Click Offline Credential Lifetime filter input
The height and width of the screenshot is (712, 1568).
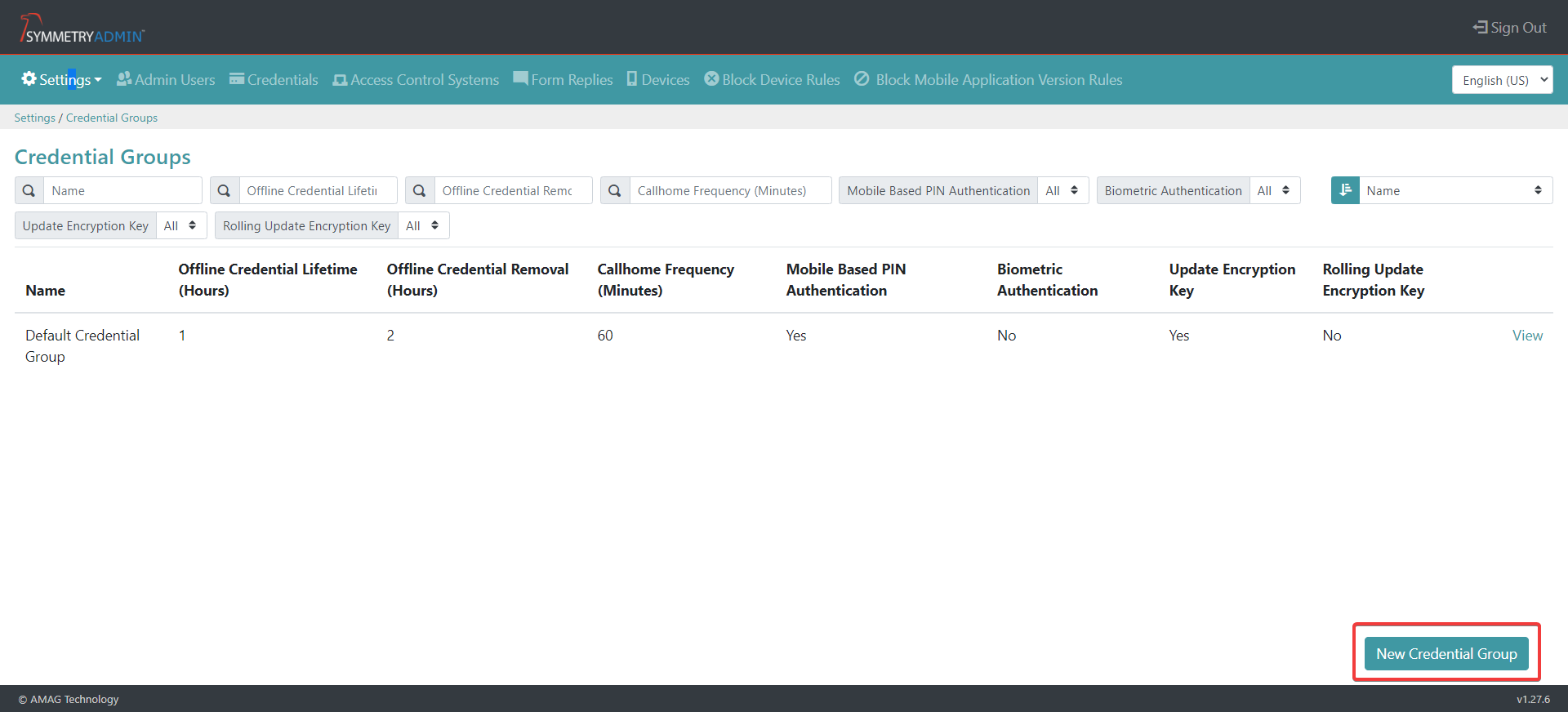(x=318, y=190)
